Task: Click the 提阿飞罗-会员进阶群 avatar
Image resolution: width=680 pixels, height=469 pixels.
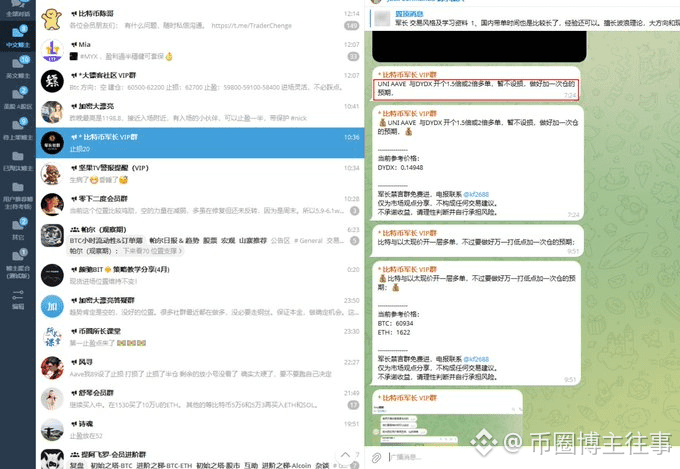Action: [x=52, y=459]
